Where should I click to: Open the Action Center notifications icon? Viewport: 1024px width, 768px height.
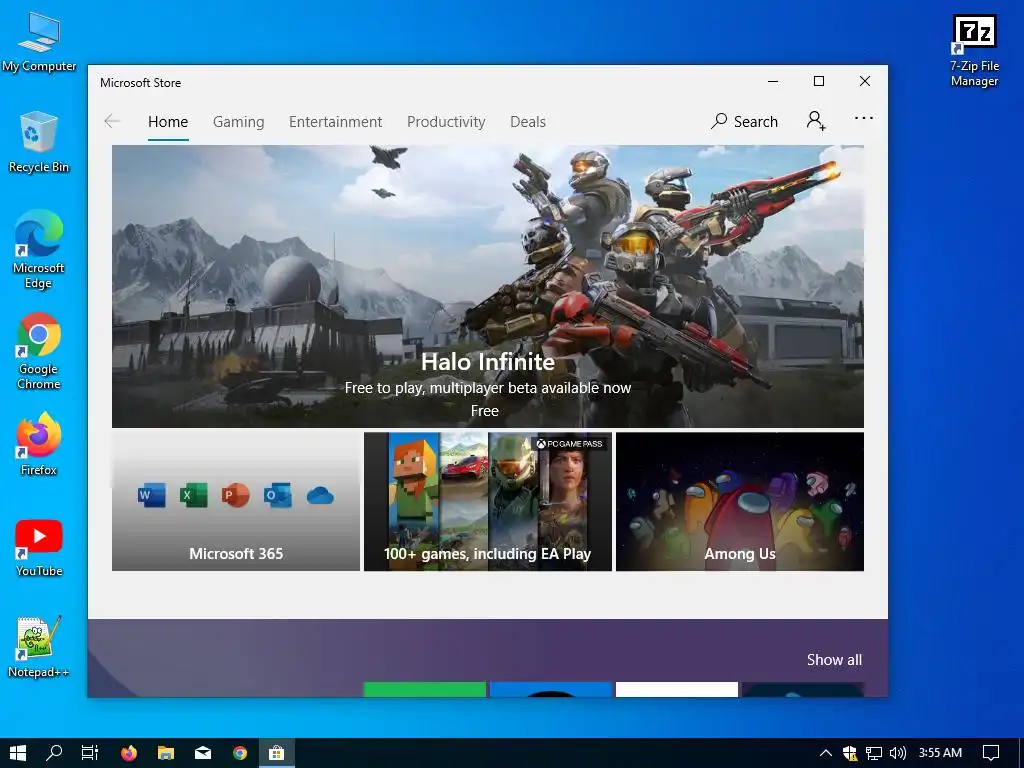(991, 753)
